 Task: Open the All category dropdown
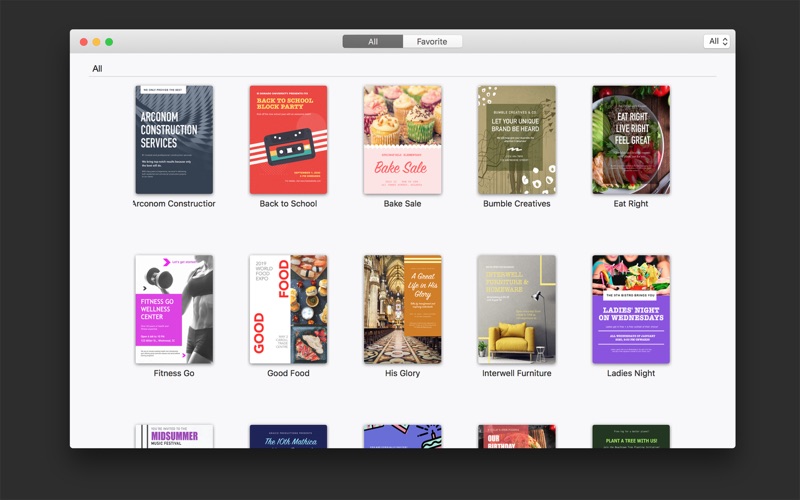[x=717, y=41]
